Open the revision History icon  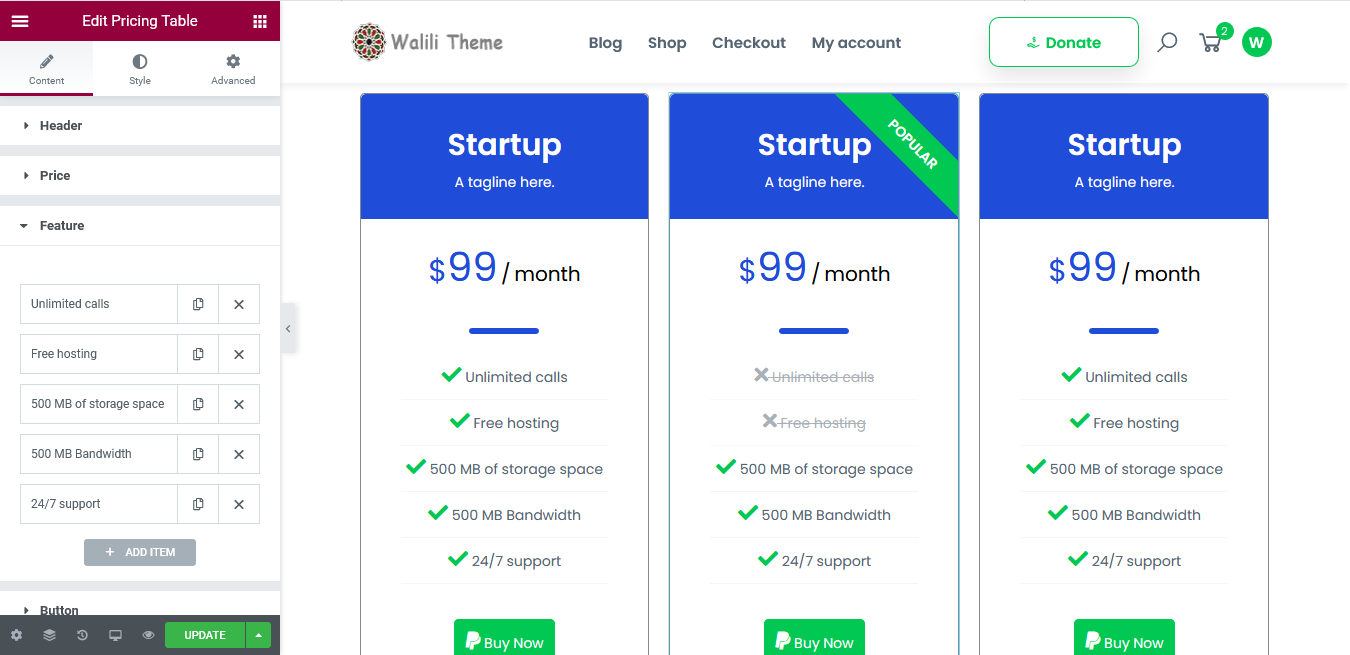tap(82, 635)
